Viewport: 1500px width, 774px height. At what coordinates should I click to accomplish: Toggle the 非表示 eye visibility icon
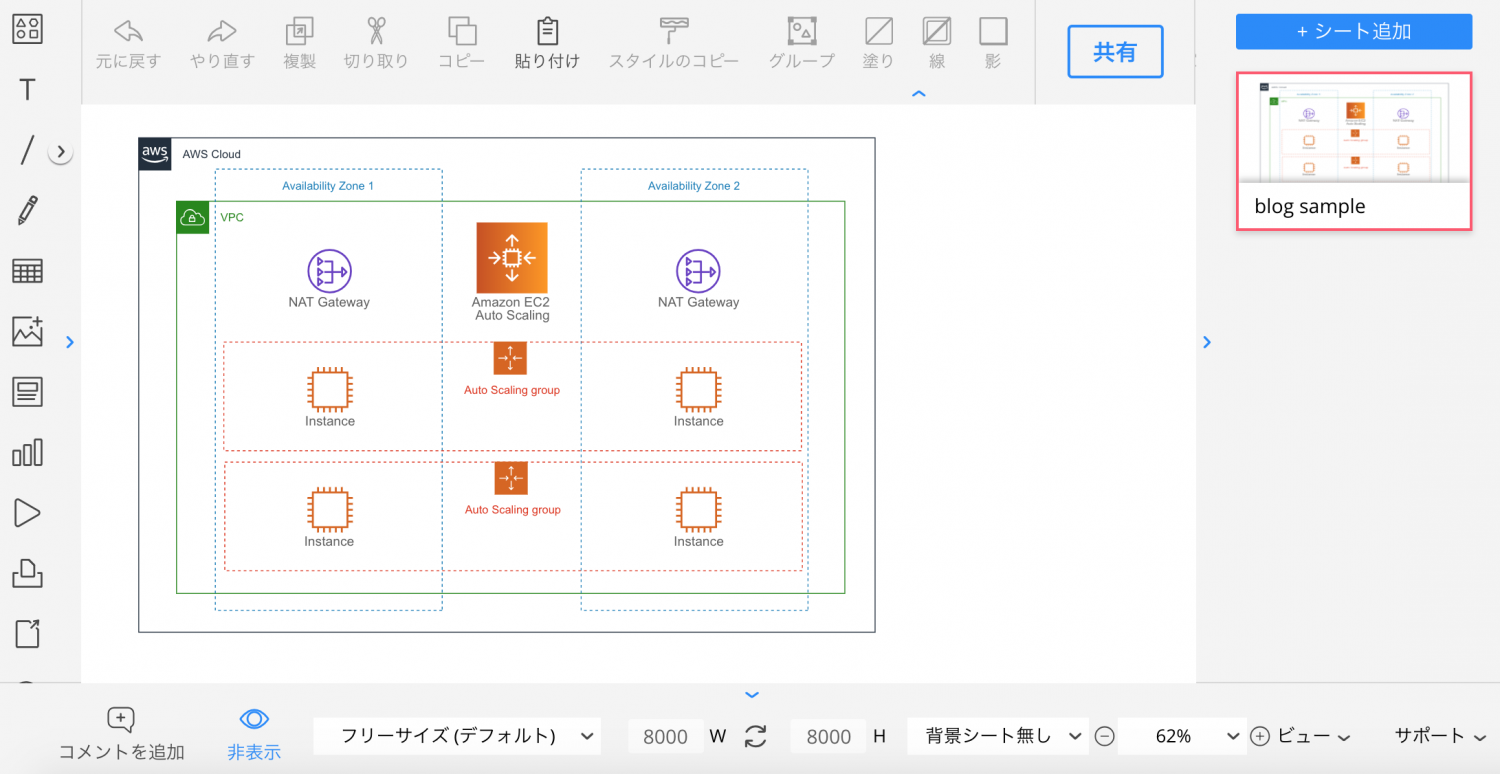(254, 734)
